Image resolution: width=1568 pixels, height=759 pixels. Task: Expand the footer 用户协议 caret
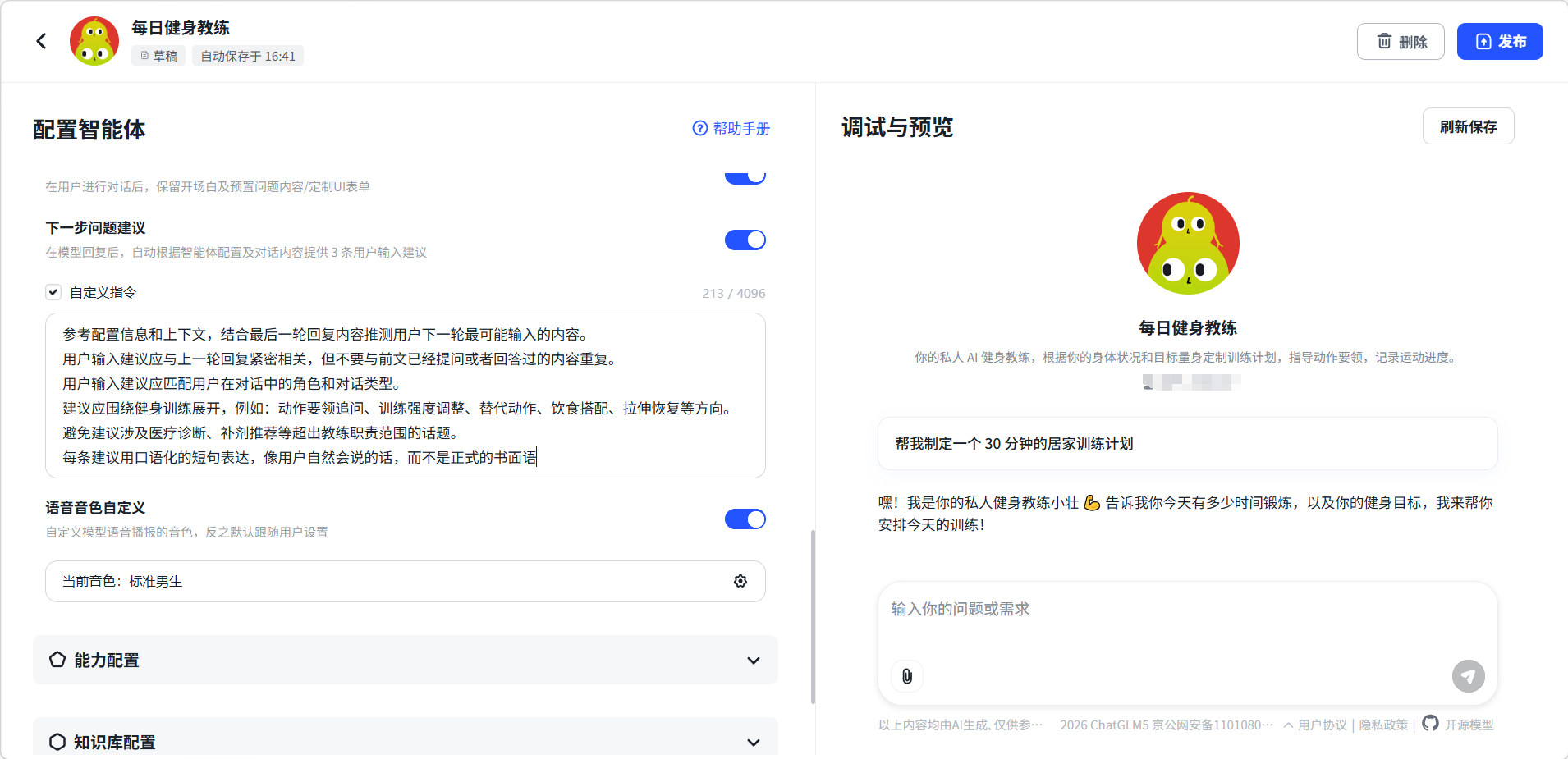pos(1289,725)
